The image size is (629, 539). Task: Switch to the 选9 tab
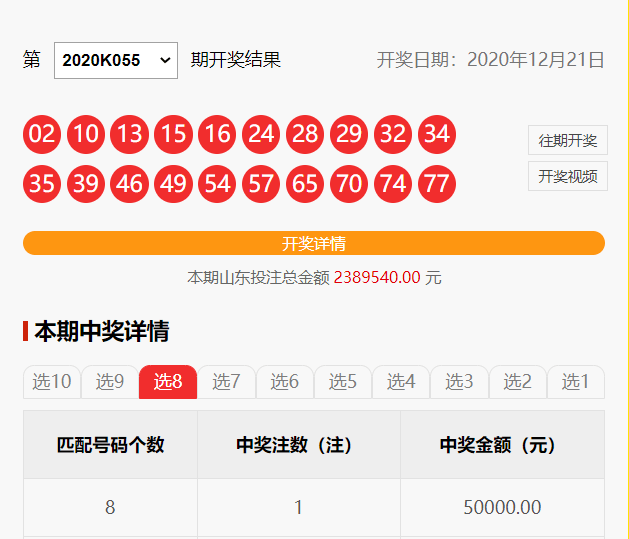110,381
